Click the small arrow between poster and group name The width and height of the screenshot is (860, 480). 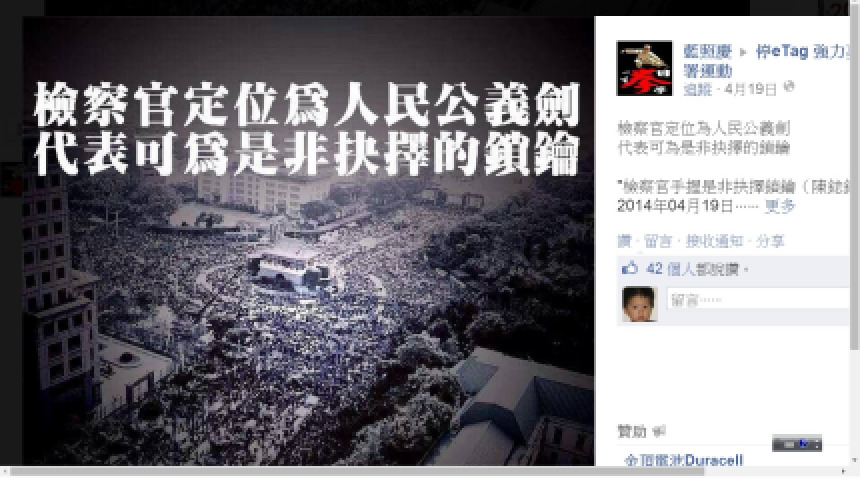(x=743, y=53)
